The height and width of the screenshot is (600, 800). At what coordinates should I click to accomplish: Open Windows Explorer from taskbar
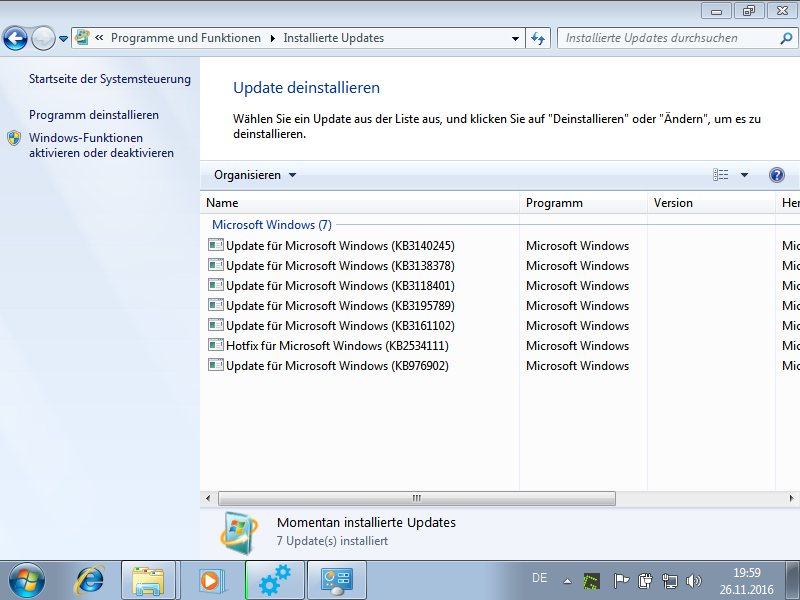148,581
